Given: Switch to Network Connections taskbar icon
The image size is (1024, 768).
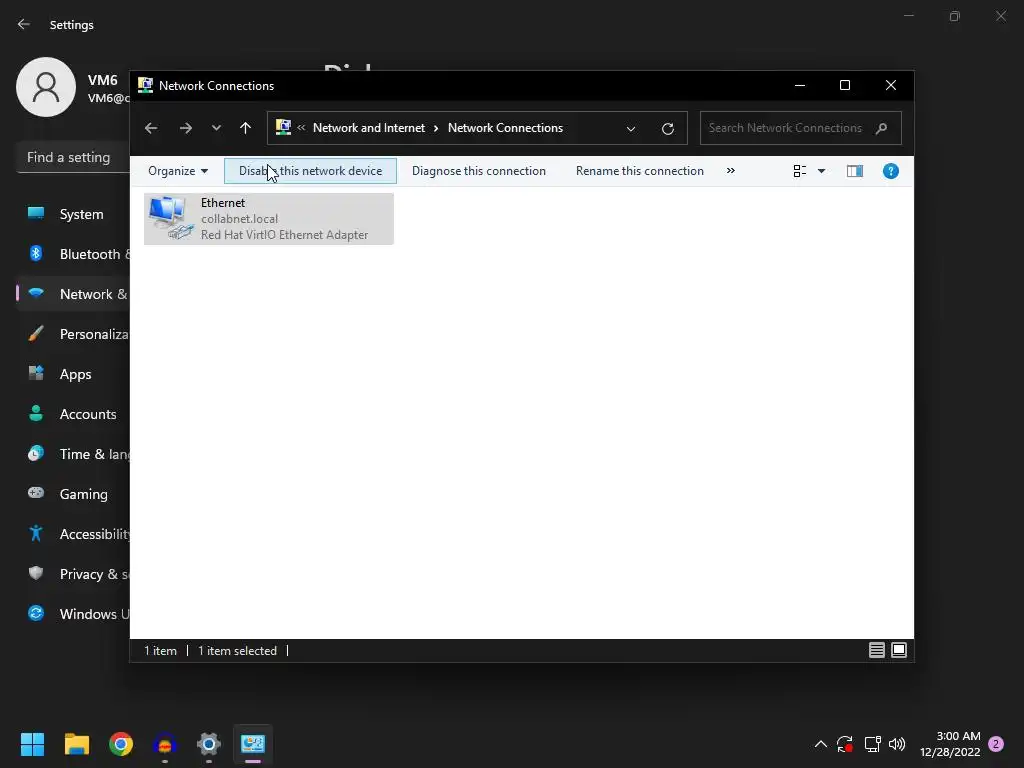Looking at the screenshot, I should coord(253,744).
